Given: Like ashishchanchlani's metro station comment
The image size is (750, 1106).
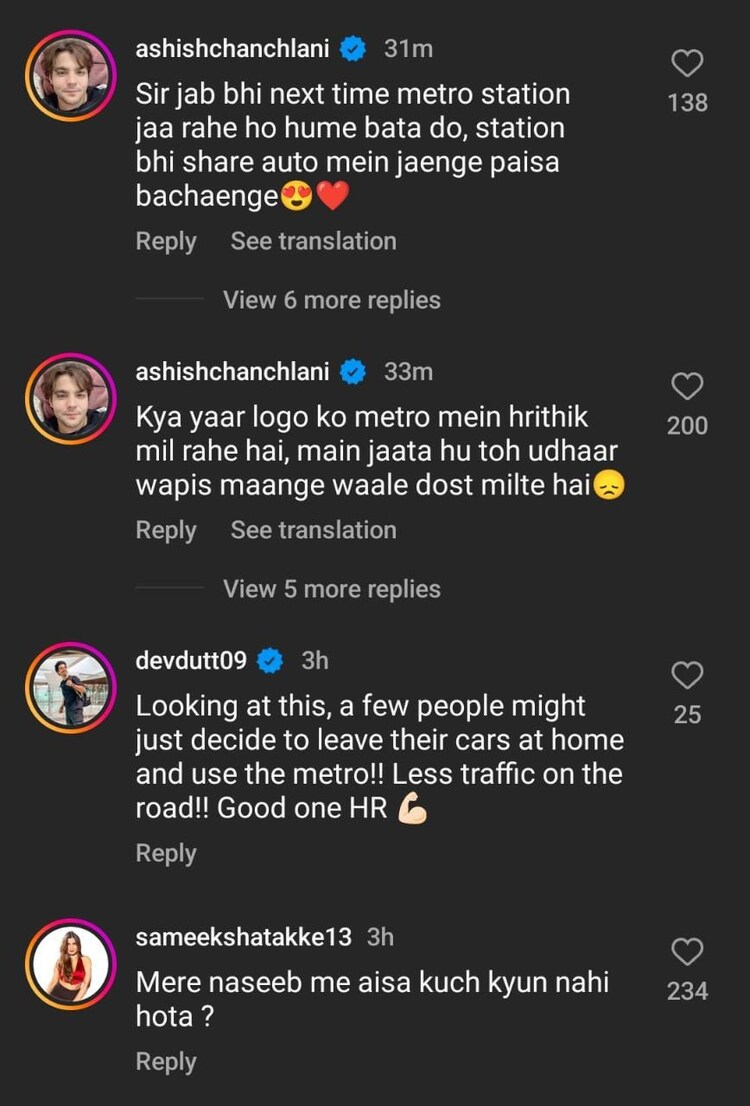Looking at the screenshot, I should click(x=687, y=65).
